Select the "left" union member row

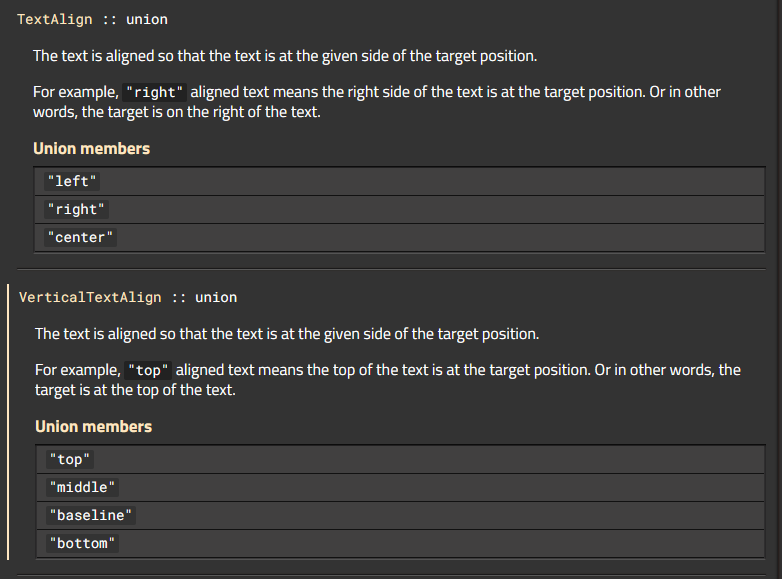coord(399,182)
